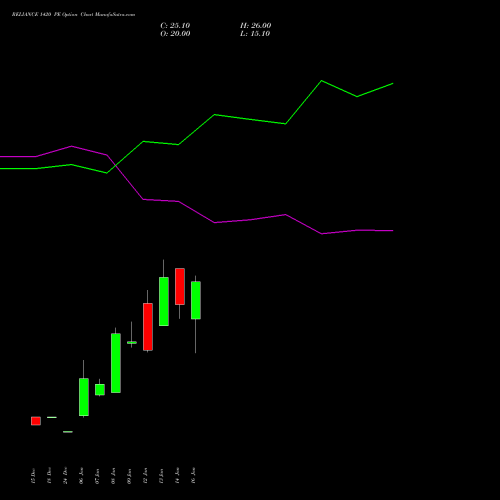Click the red candle above 12 Jan
The height and width of the screenshot is (500, 500).
click(148, 327)
